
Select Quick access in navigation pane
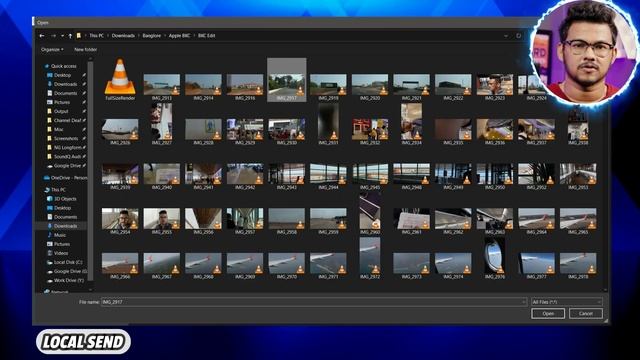point(60,66)
